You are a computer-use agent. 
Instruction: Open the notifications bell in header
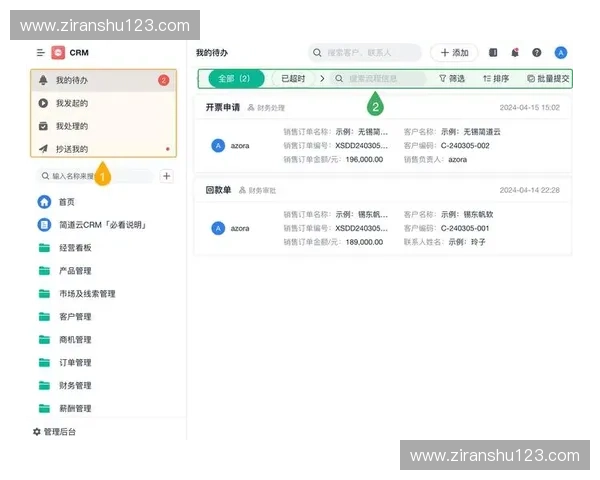[515, 53]
